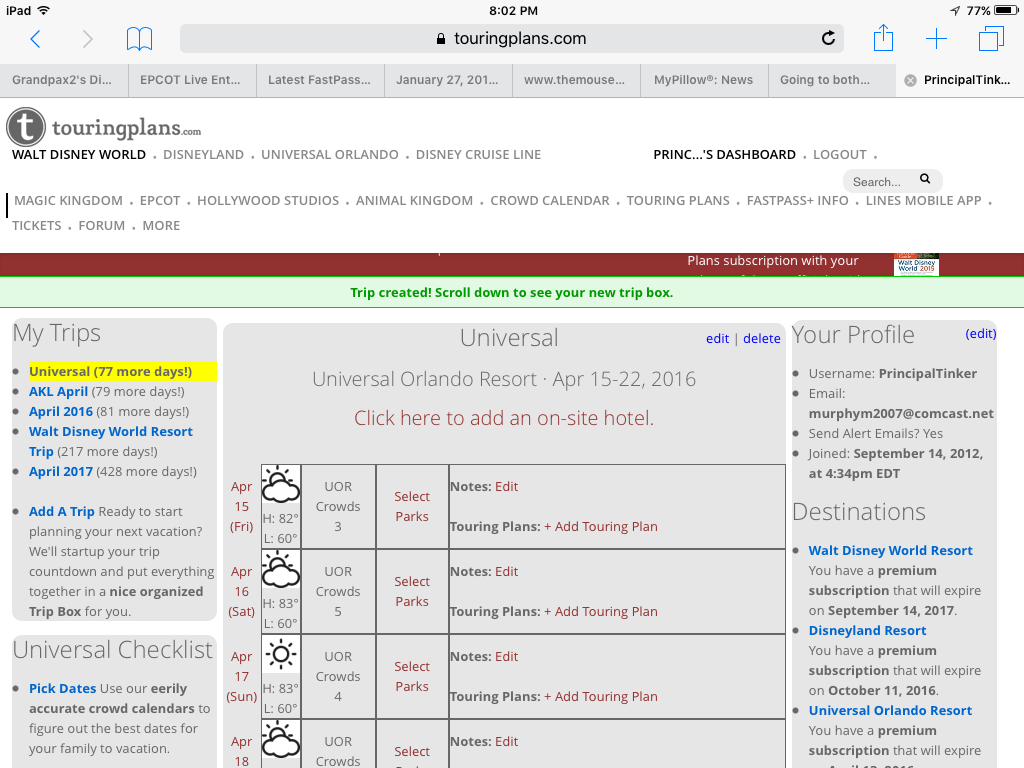Click Pick Dates in Universal Checklist

click(x=62, y=688)
